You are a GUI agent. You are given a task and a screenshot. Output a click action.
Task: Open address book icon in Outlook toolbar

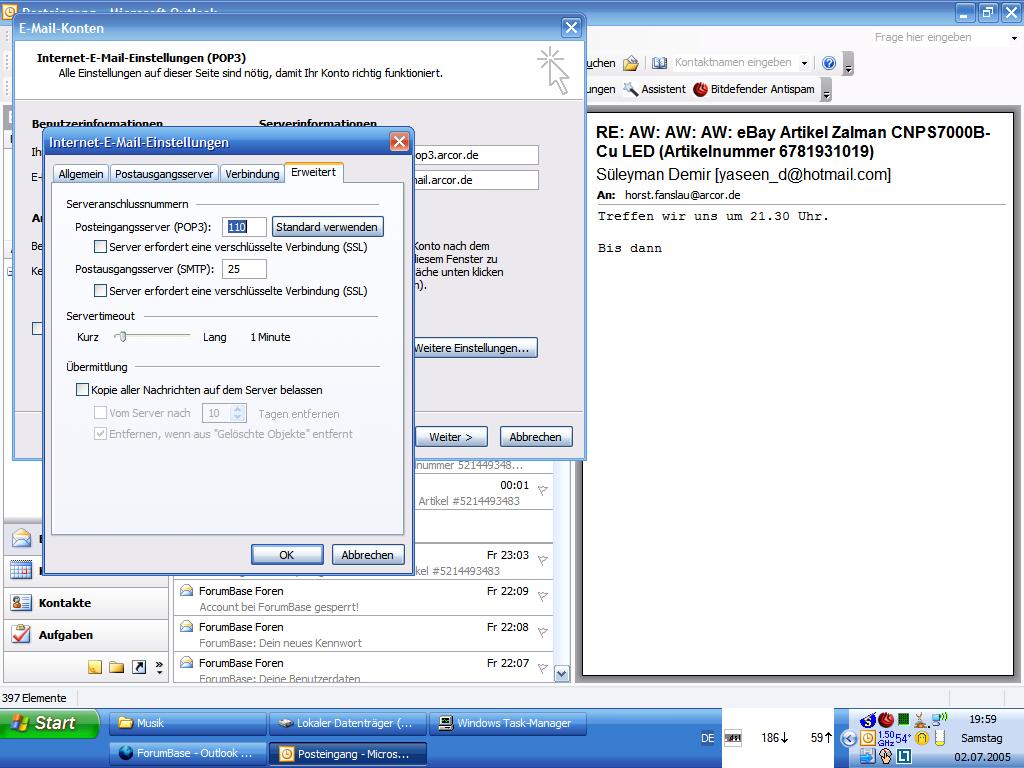pyautogui.click(x=660, y=63)
